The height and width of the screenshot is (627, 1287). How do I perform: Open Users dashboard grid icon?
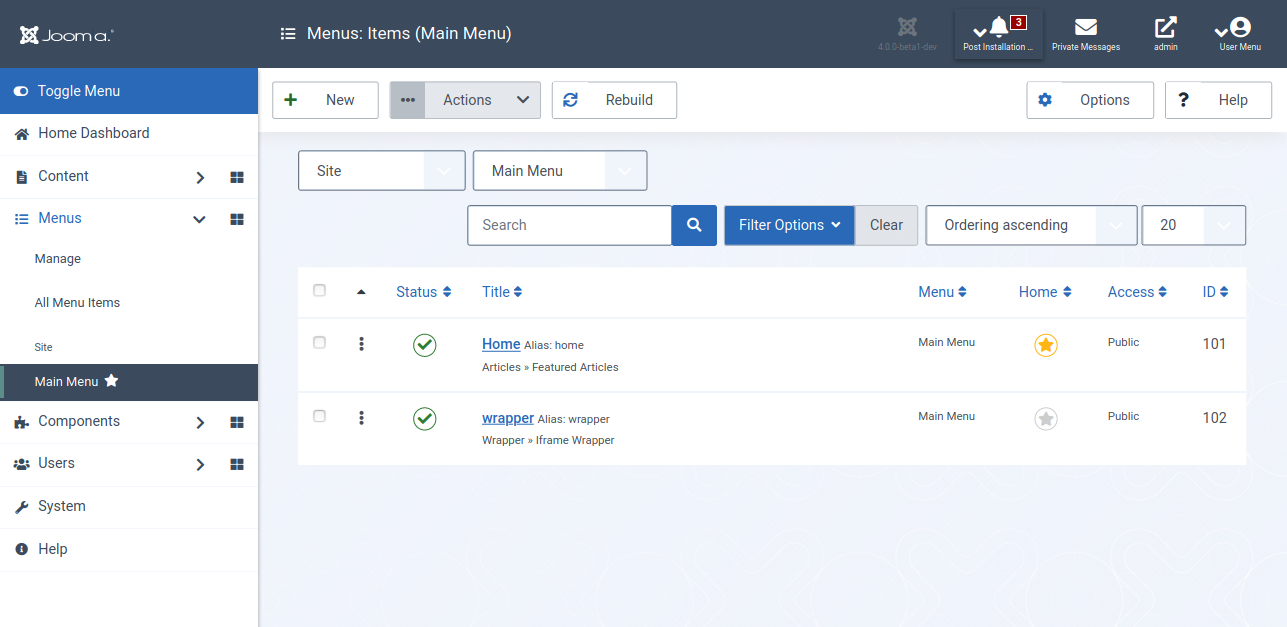coord(237,464)
